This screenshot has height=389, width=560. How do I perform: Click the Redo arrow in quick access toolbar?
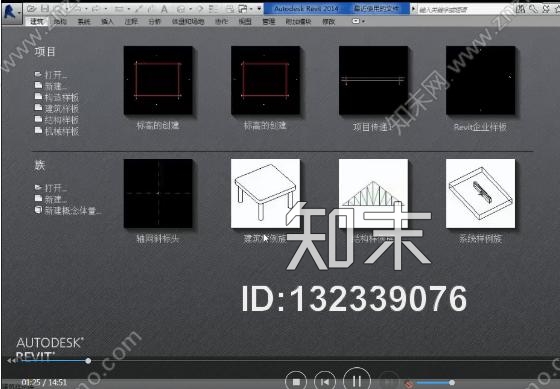97,9
